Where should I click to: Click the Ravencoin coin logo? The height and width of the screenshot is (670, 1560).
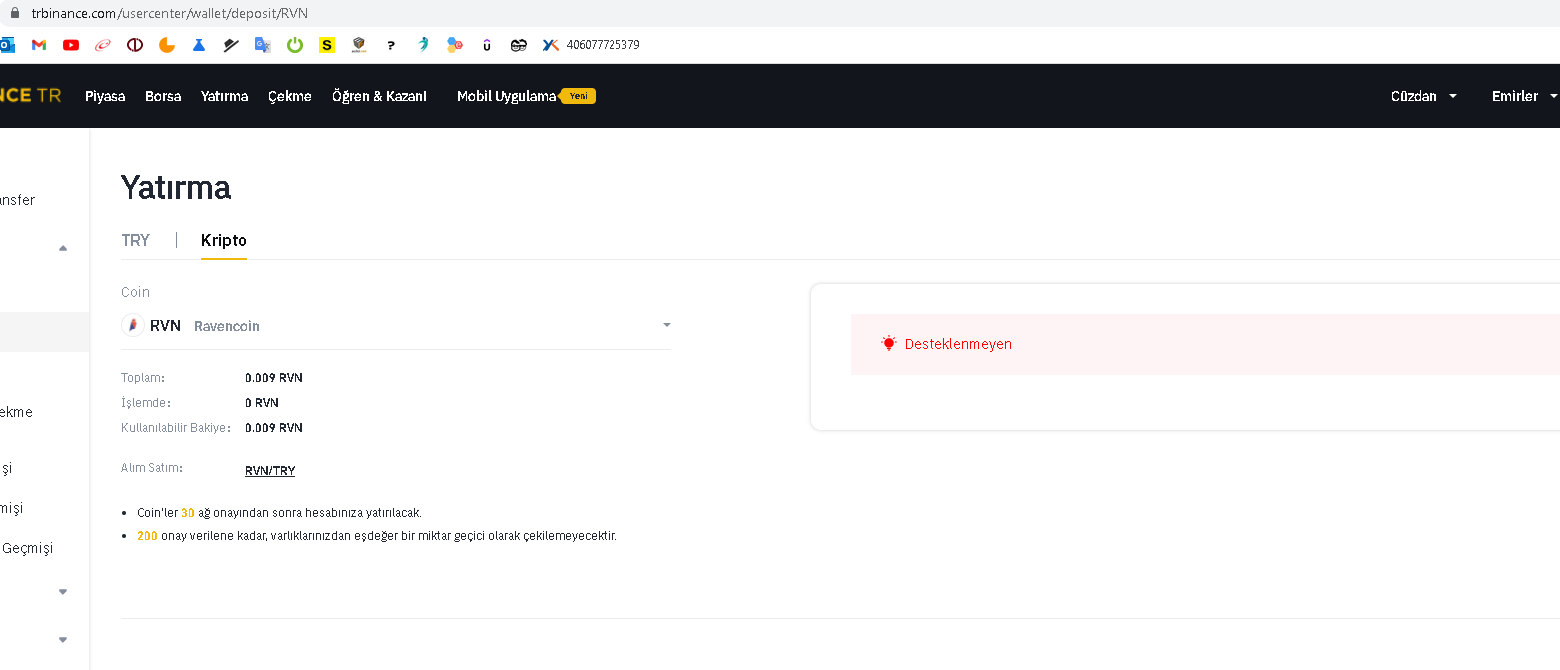pos(133,325)
